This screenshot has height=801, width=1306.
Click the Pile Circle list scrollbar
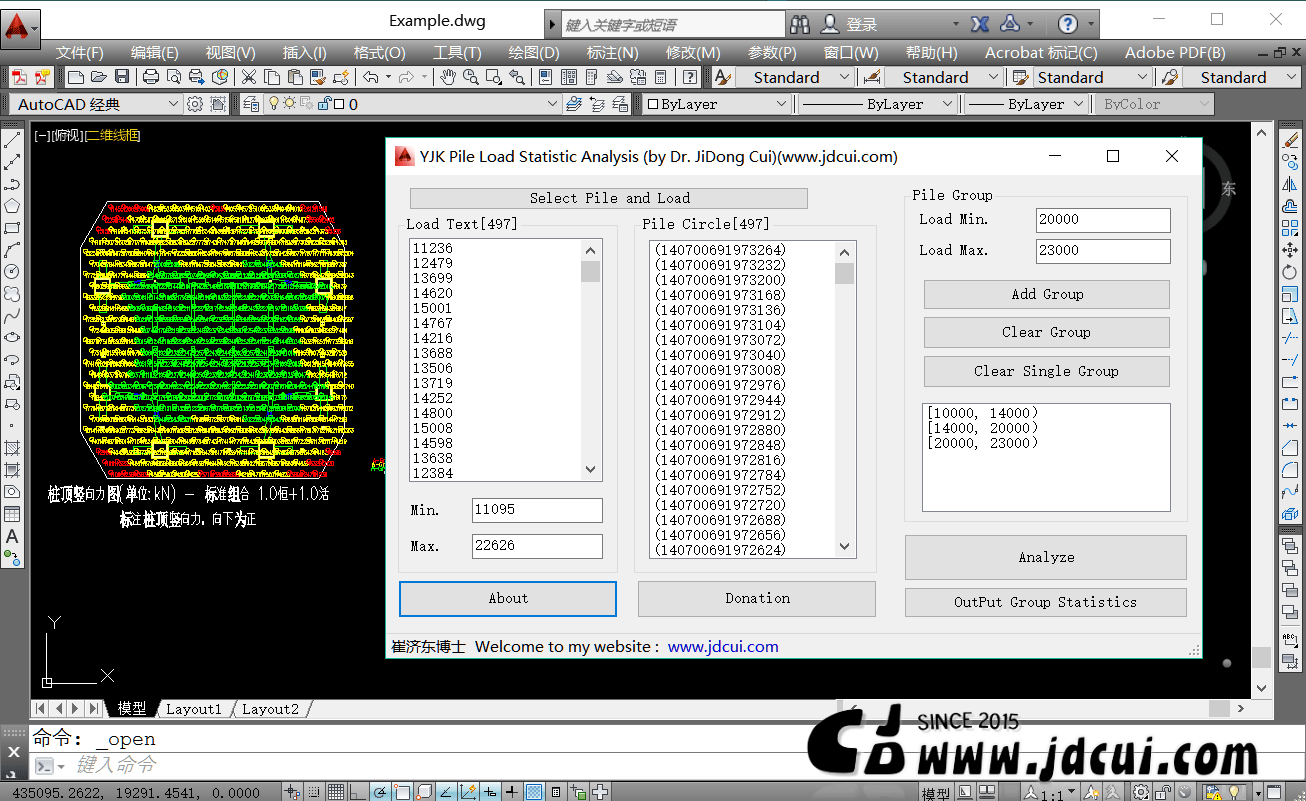(845, 399)
